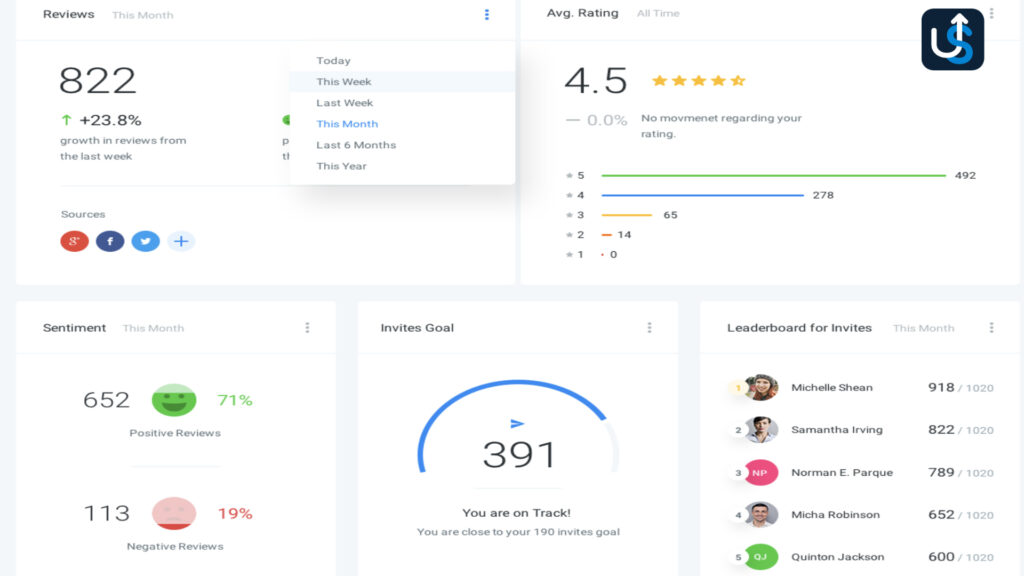
Task: Click the All Time label beside Avg. Rating
Action: click(658, 13)
